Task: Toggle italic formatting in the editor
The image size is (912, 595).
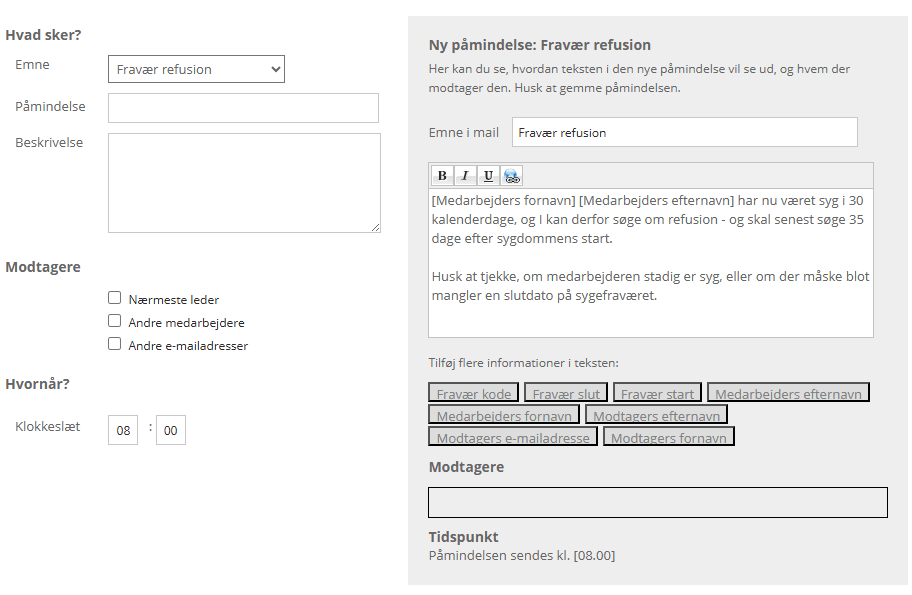Action: 465,176
